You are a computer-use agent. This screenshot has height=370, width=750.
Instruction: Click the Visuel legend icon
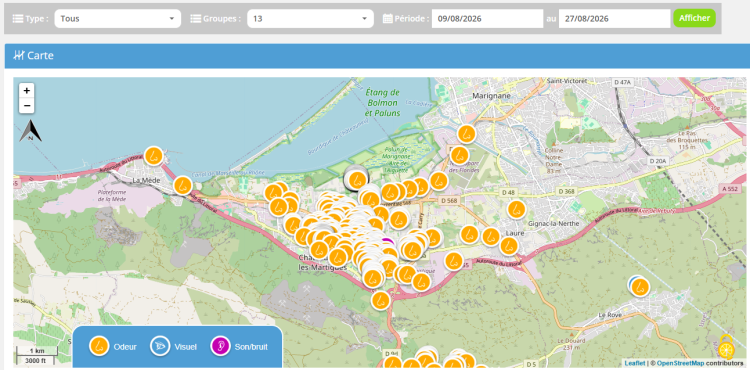click(160, 346)
